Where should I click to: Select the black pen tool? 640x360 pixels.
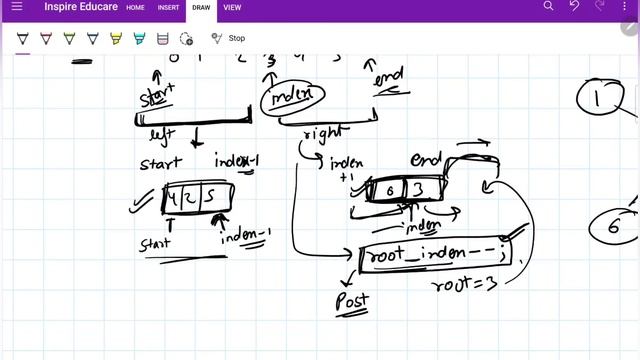coord(23,39)
